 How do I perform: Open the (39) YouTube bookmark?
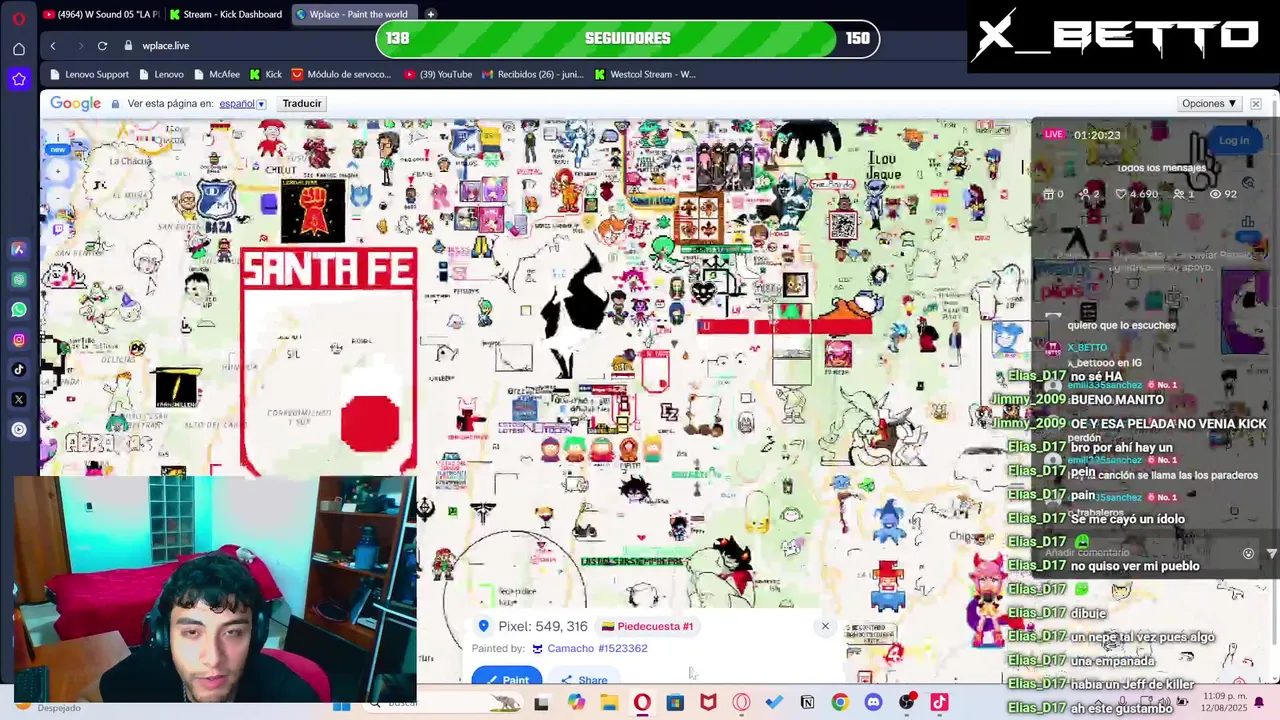coord(438,74)
